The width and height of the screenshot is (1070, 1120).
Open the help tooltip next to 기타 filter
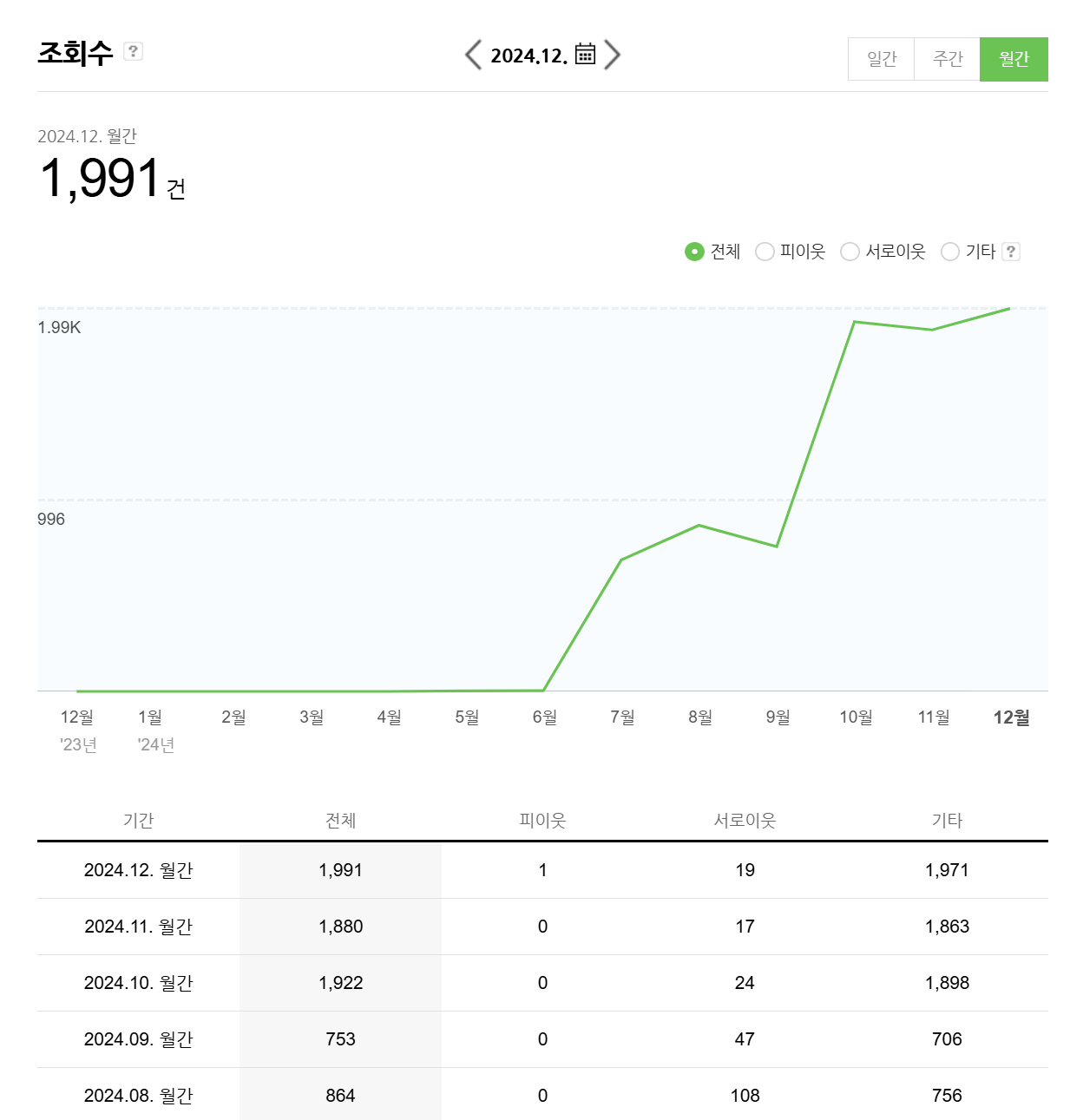point(1012,252)
